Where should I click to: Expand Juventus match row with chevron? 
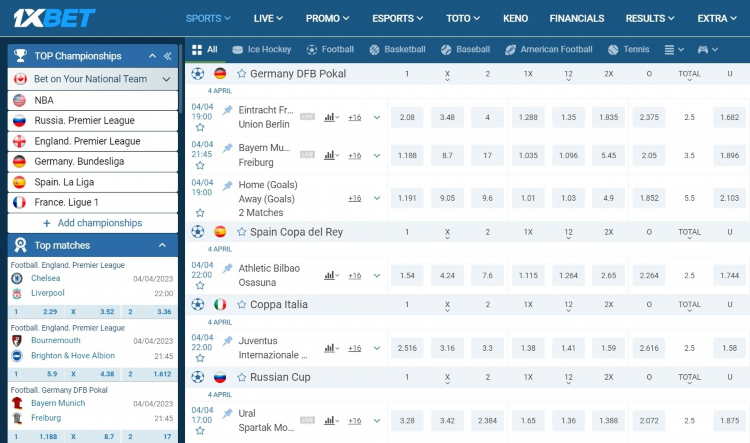tap(377, 348)
